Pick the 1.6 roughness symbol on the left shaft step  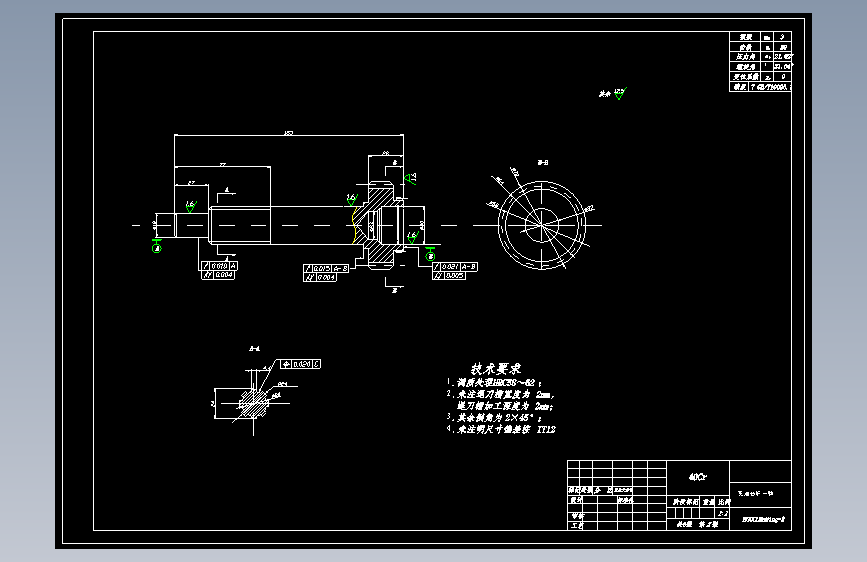[x=191, y=207]
